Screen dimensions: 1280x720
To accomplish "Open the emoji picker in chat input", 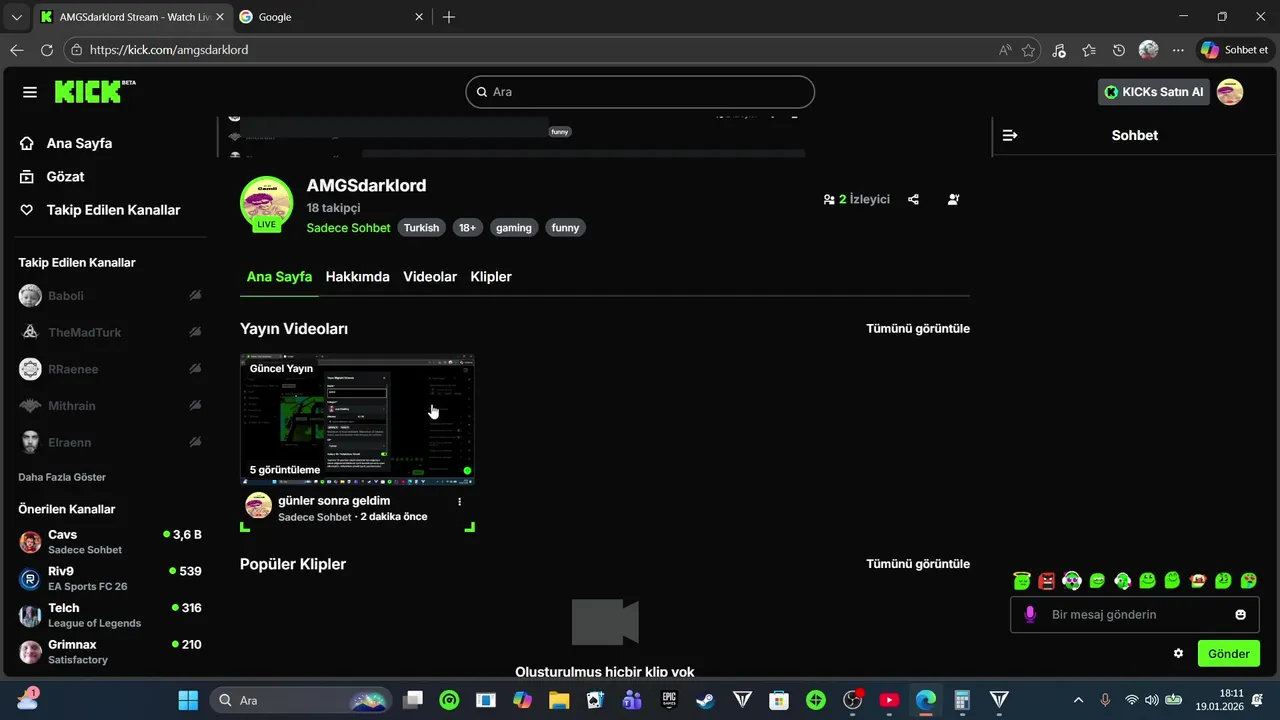I will coord(1241,615).
